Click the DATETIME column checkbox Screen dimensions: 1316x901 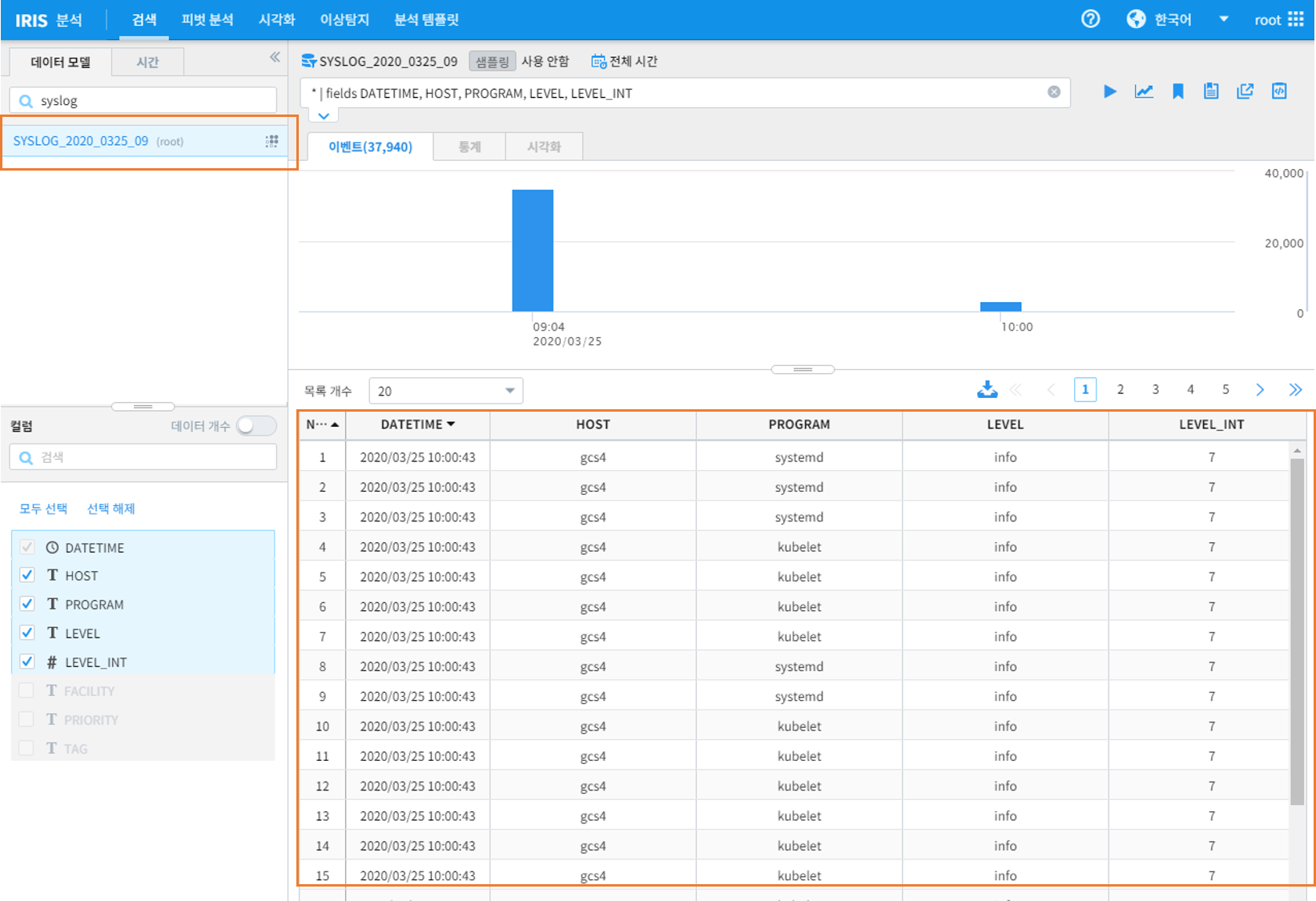coord(27,547)
